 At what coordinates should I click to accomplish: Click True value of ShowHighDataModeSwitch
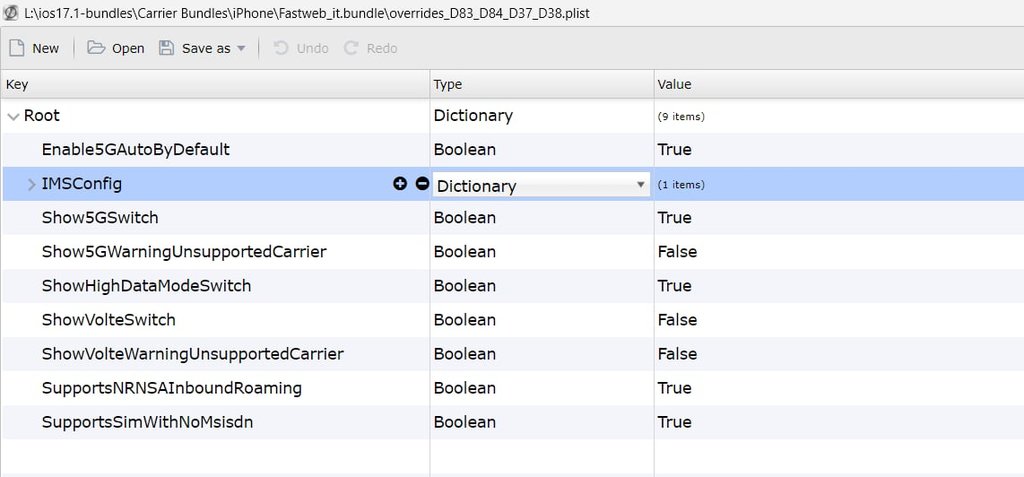(675, 286)
